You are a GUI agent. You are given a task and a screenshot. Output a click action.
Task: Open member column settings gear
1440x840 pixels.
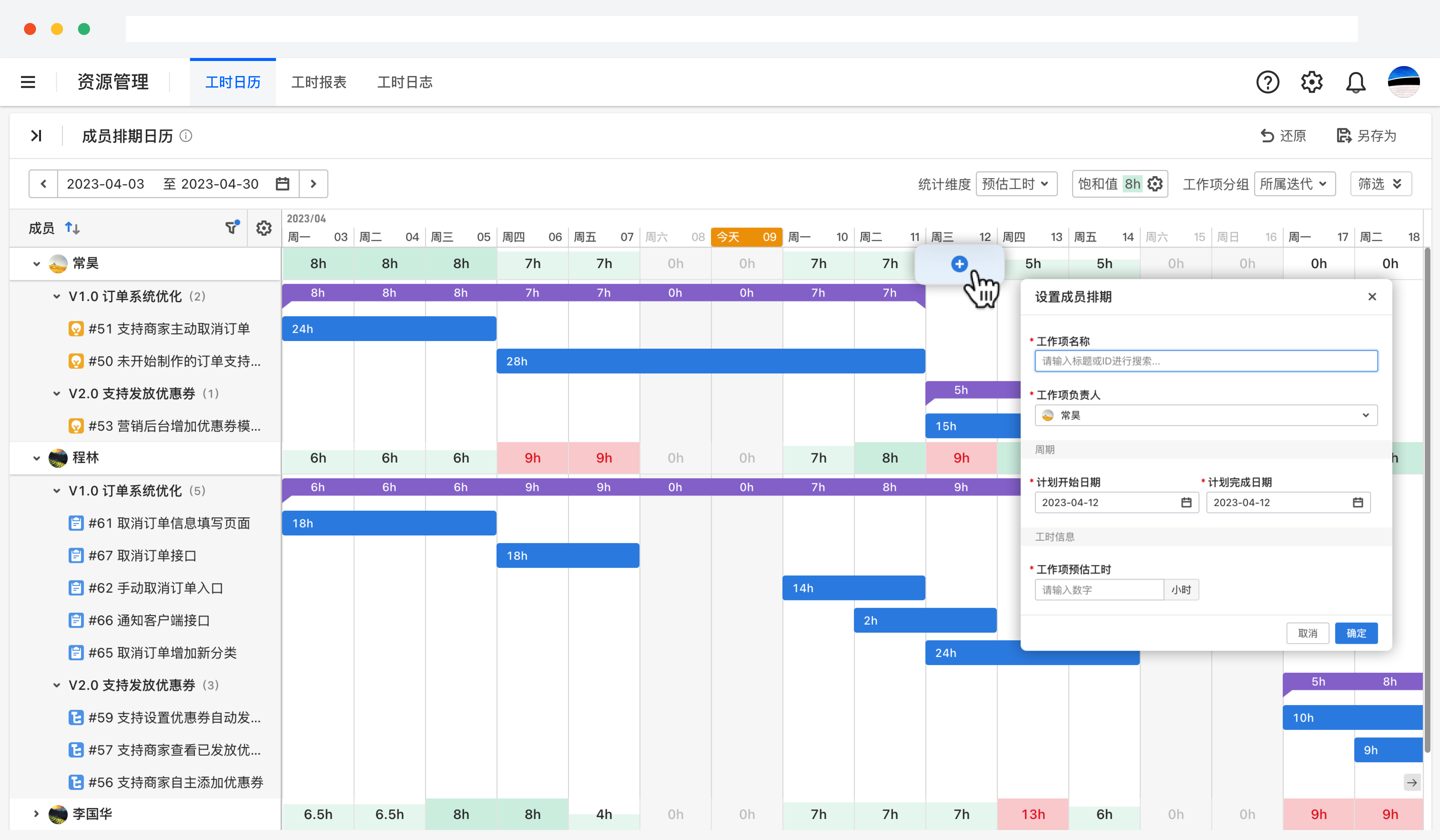tap(263, 228)
